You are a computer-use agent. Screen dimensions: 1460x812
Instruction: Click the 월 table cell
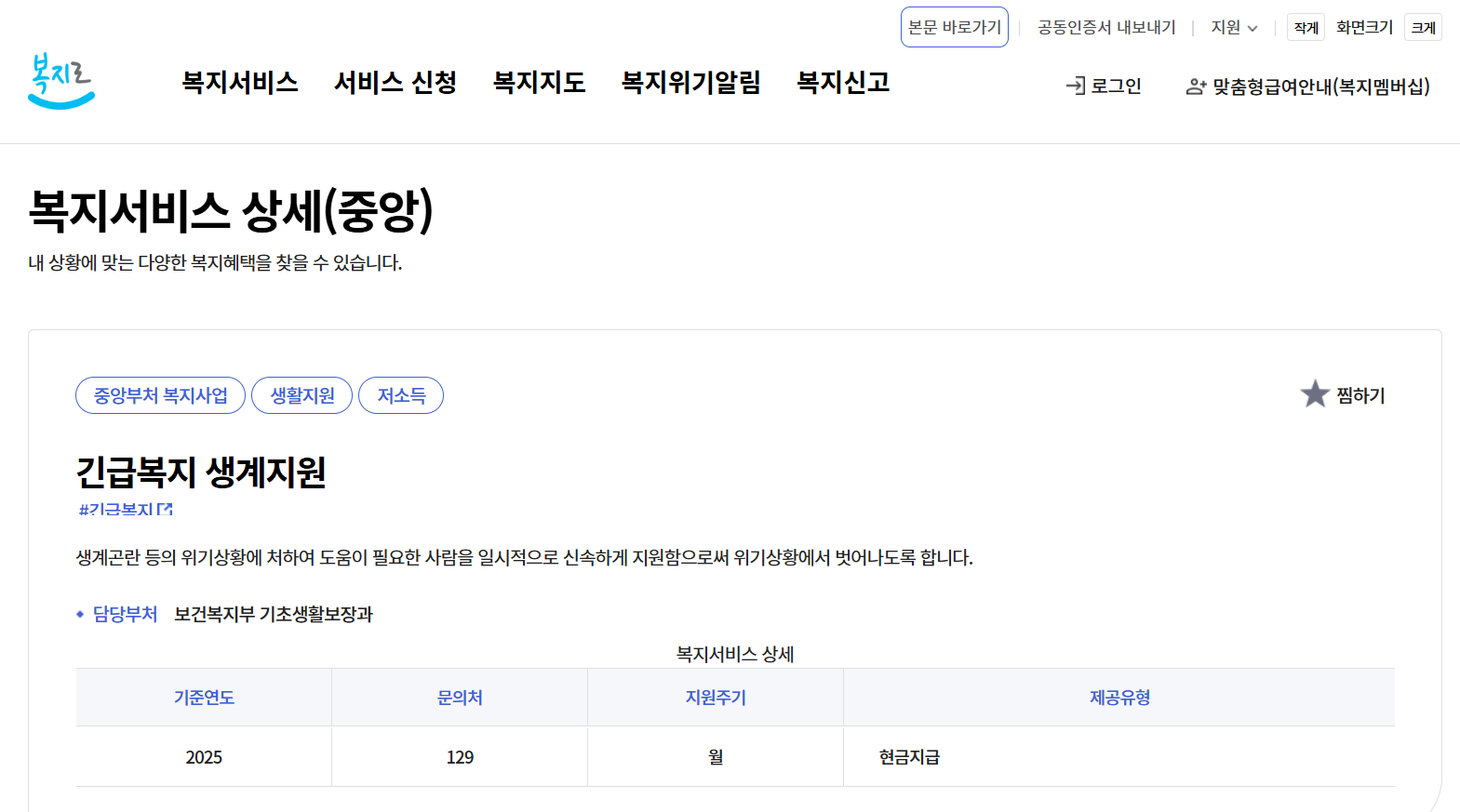click(x=716, y=757)
